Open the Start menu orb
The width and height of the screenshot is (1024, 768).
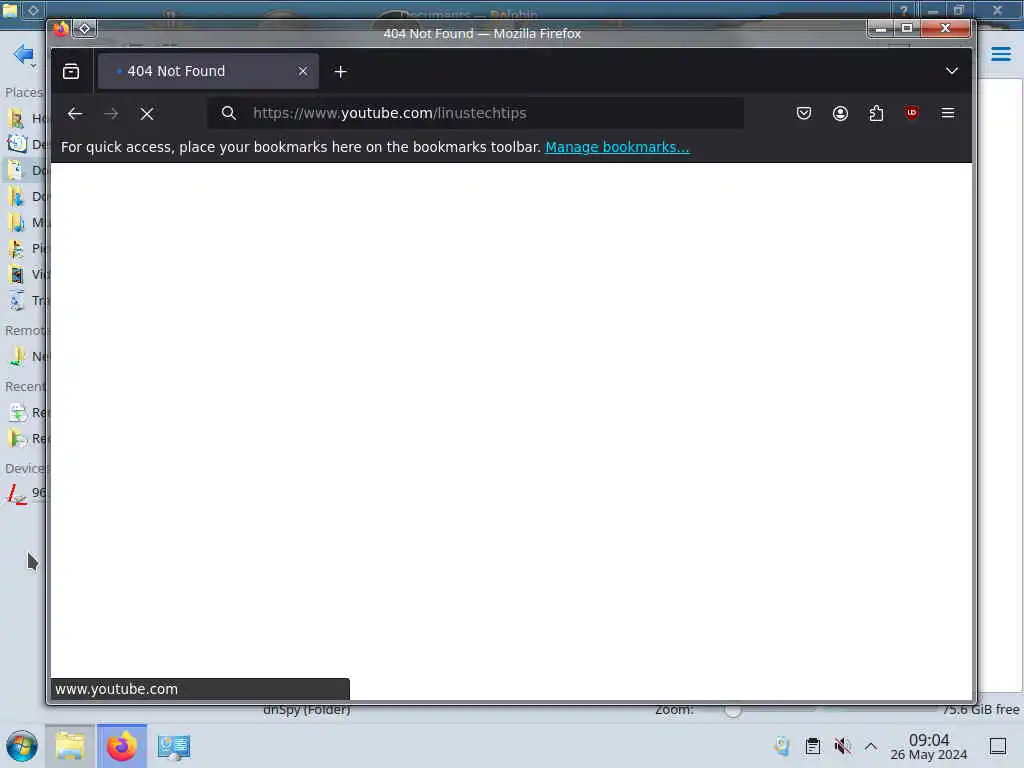pos(22,746)
